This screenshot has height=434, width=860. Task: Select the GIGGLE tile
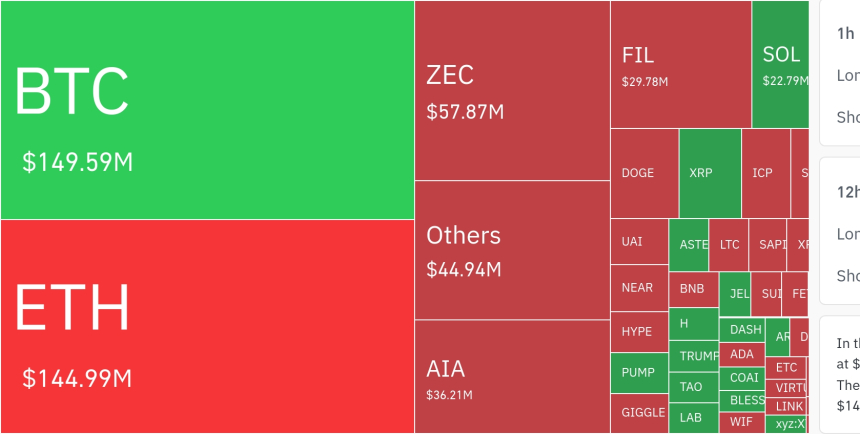639,413
